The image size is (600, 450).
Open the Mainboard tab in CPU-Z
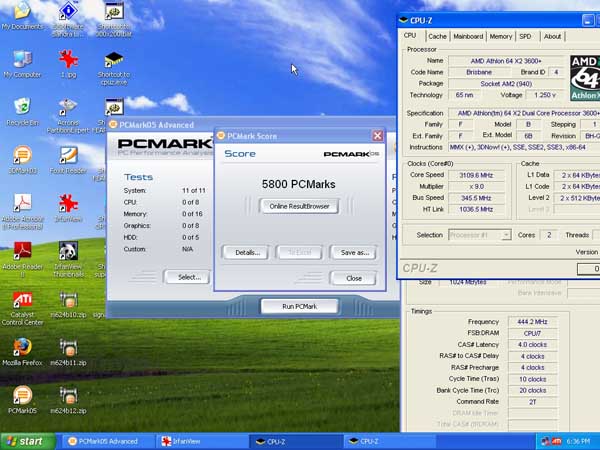468,36
